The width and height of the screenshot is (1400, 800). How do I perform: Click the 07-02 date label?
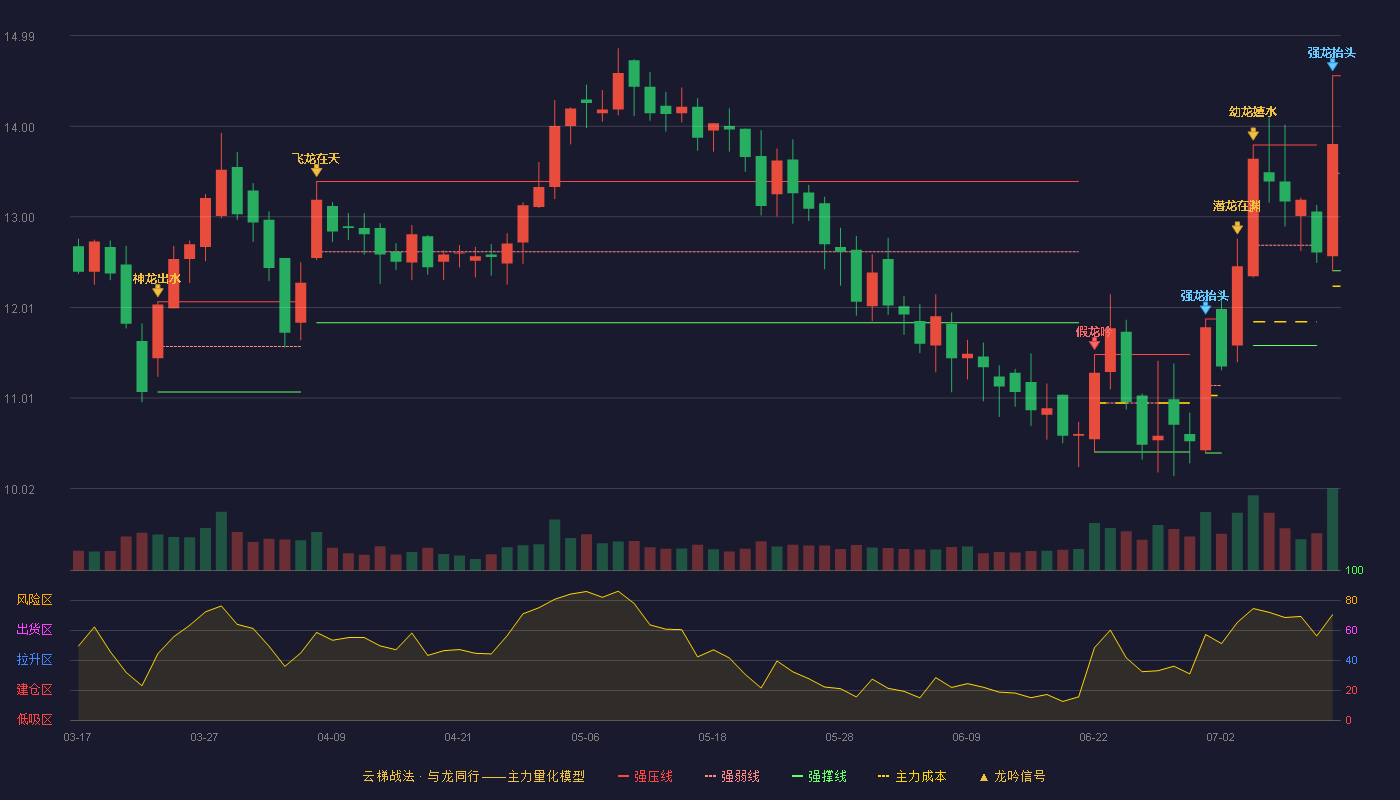coord(1220,737)
